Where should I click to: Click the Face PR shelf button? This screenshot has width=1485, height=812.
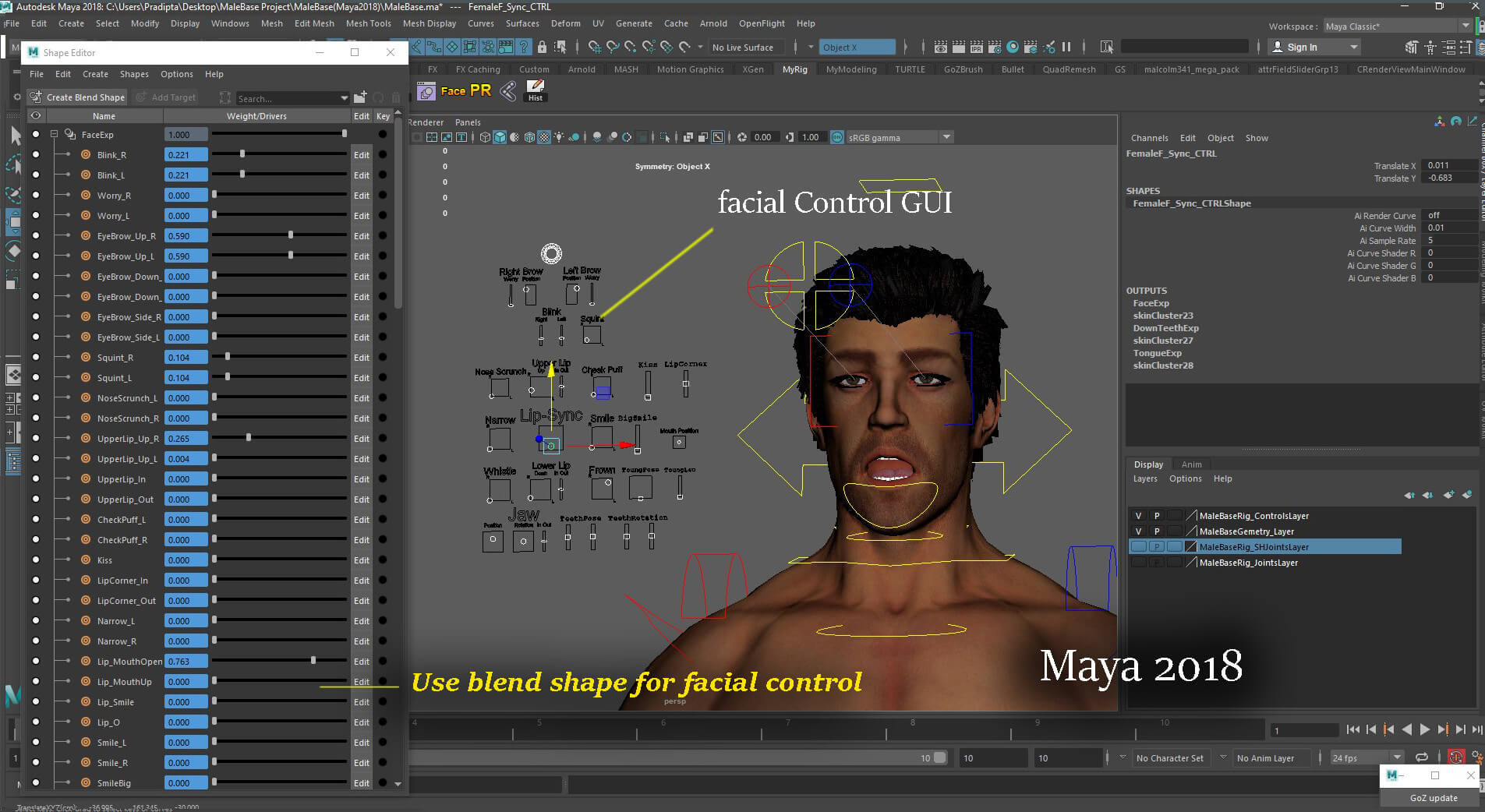[x=465, y=91]
